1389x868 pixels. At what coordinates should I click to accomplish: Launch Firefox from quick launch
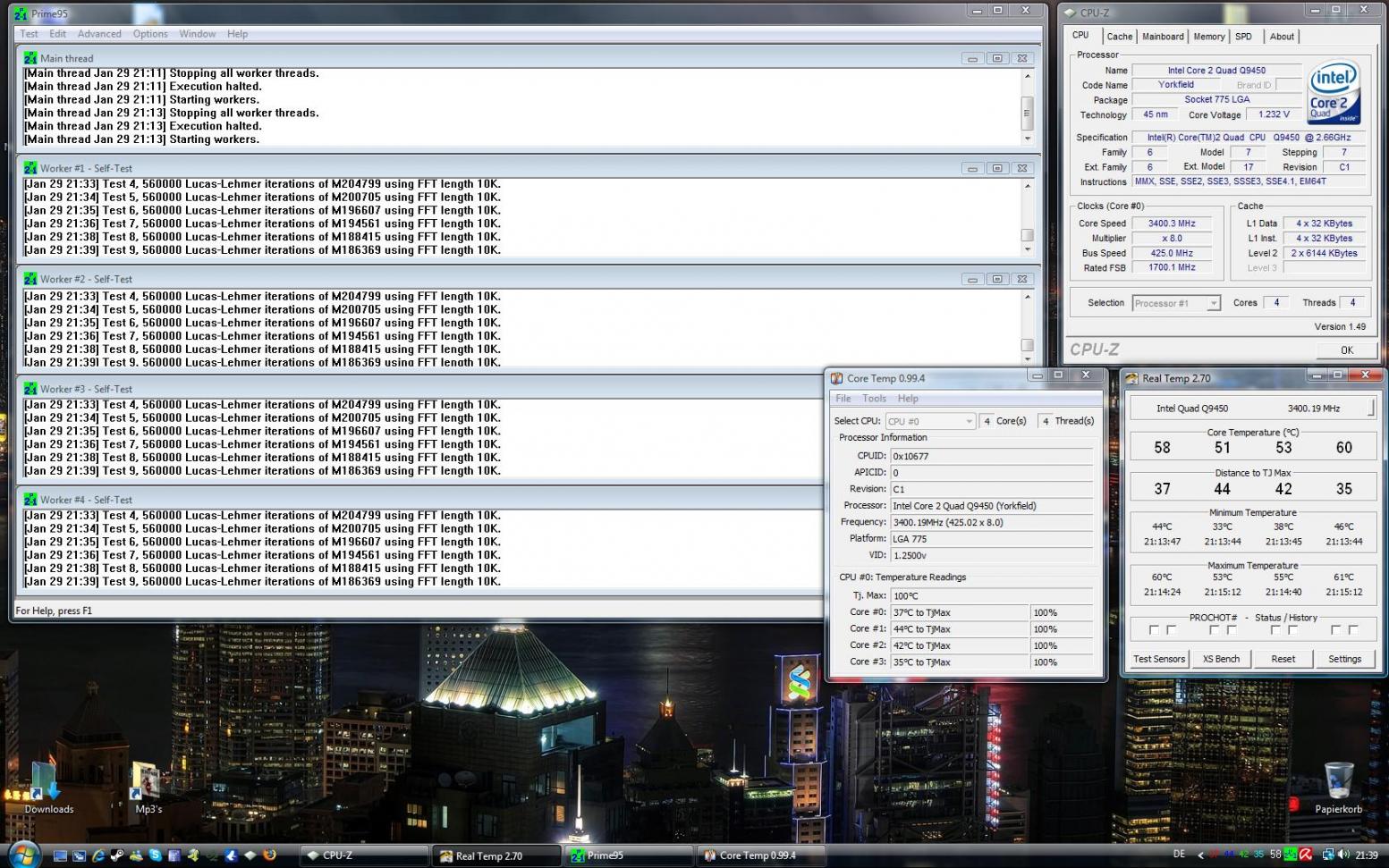point(269,855)
